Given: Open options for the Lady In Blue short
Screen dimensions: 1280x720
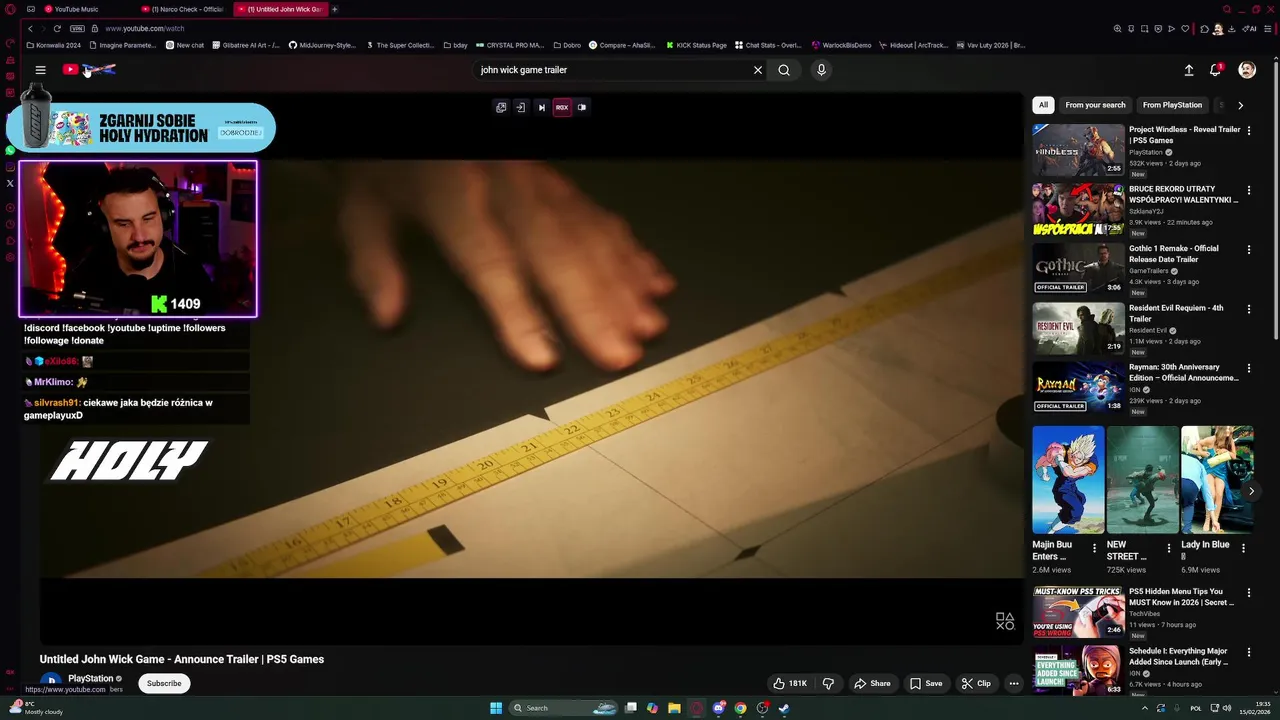Looking at the screenshot, I should (x=1243, y=548).
